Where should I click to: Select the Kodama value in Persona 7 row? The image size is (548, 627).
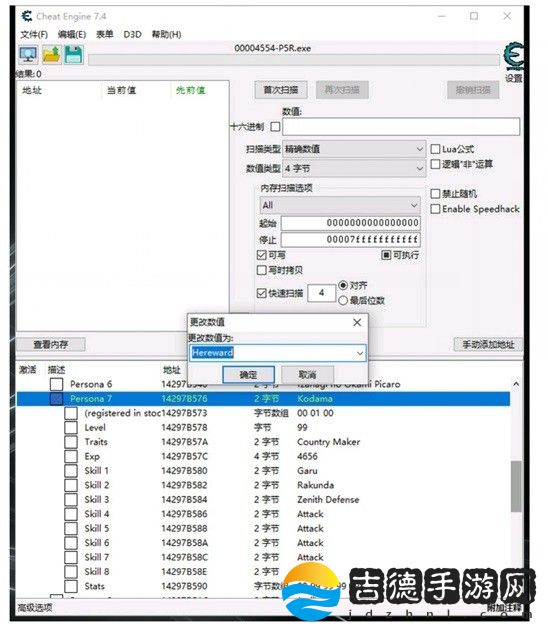pos(315,399)
